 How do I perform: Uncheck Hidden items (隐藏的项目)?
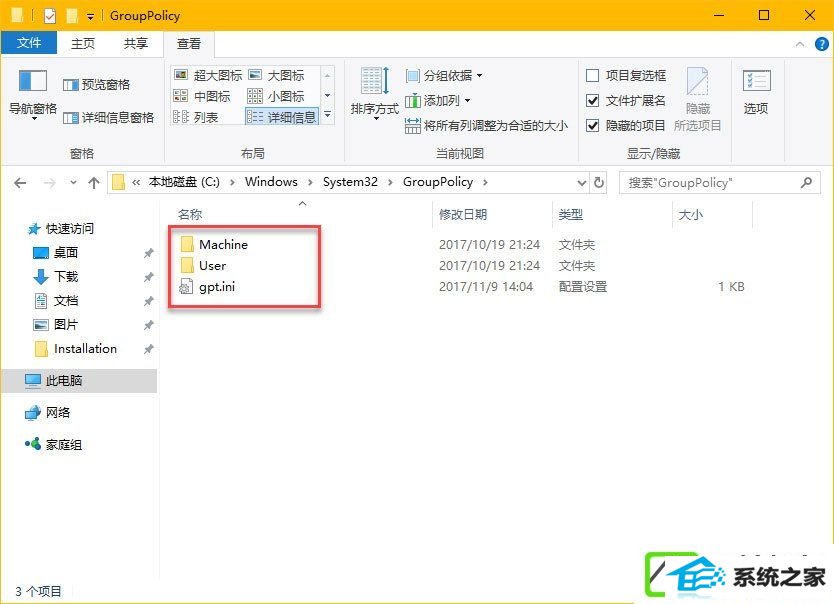(x=626, y=125)
